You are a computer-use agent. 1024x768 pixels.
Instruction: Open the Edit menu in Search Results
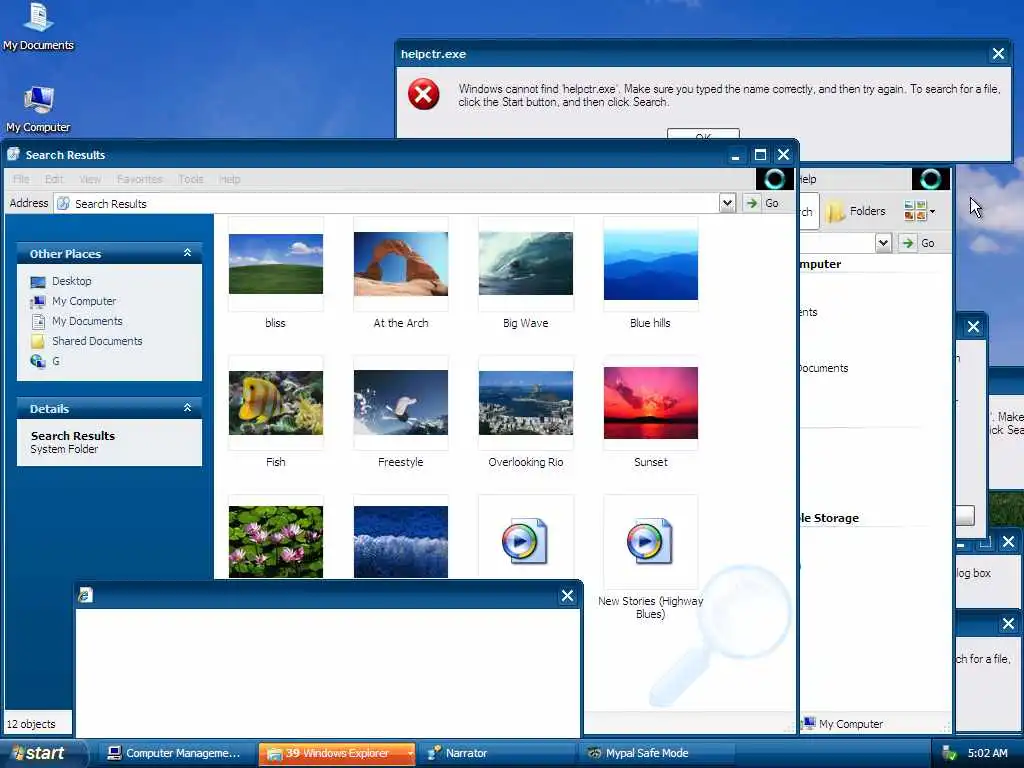[54, 179]
